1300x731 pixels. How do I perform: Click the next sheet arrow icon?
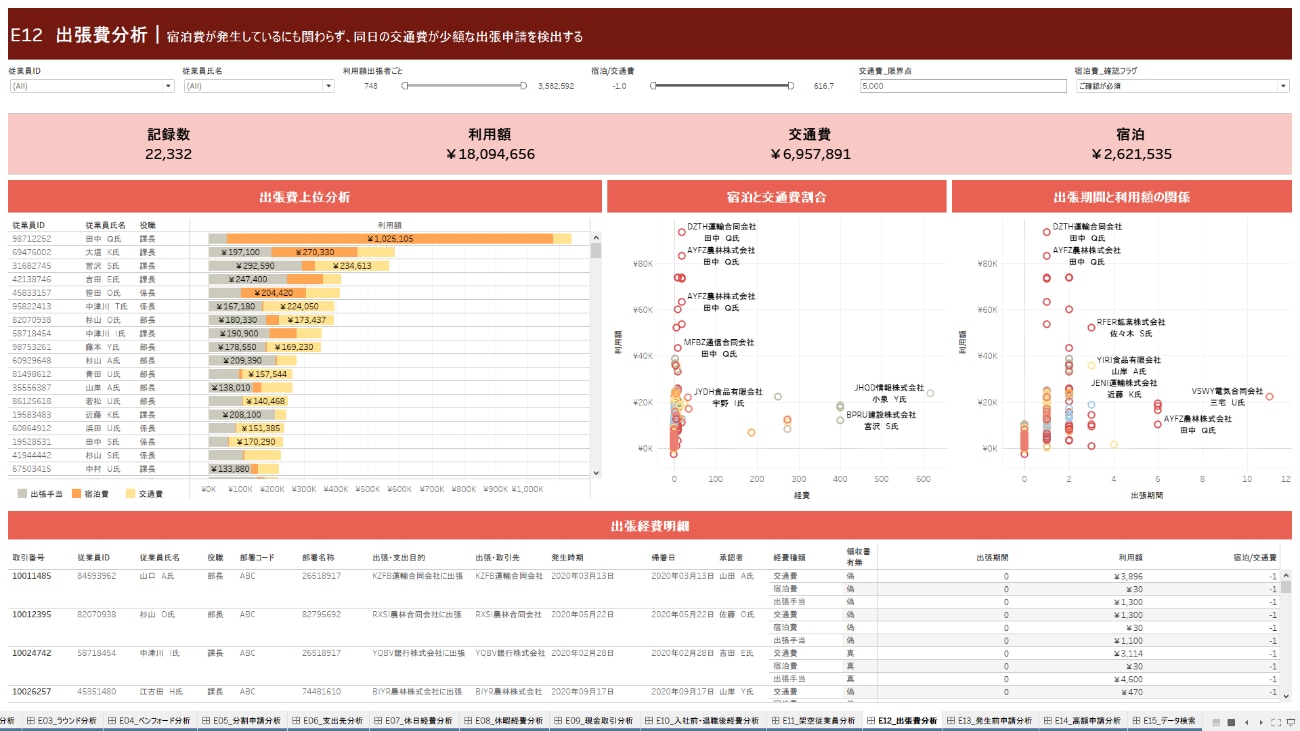(1261, 722)
